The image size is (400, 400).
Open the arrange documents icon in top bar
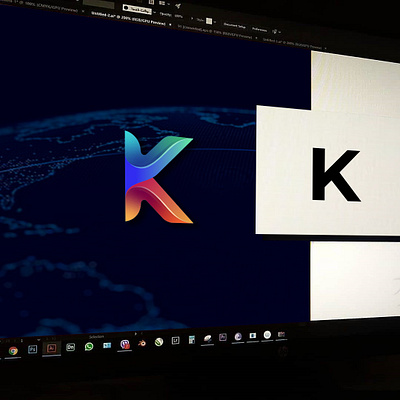[162, 3]
